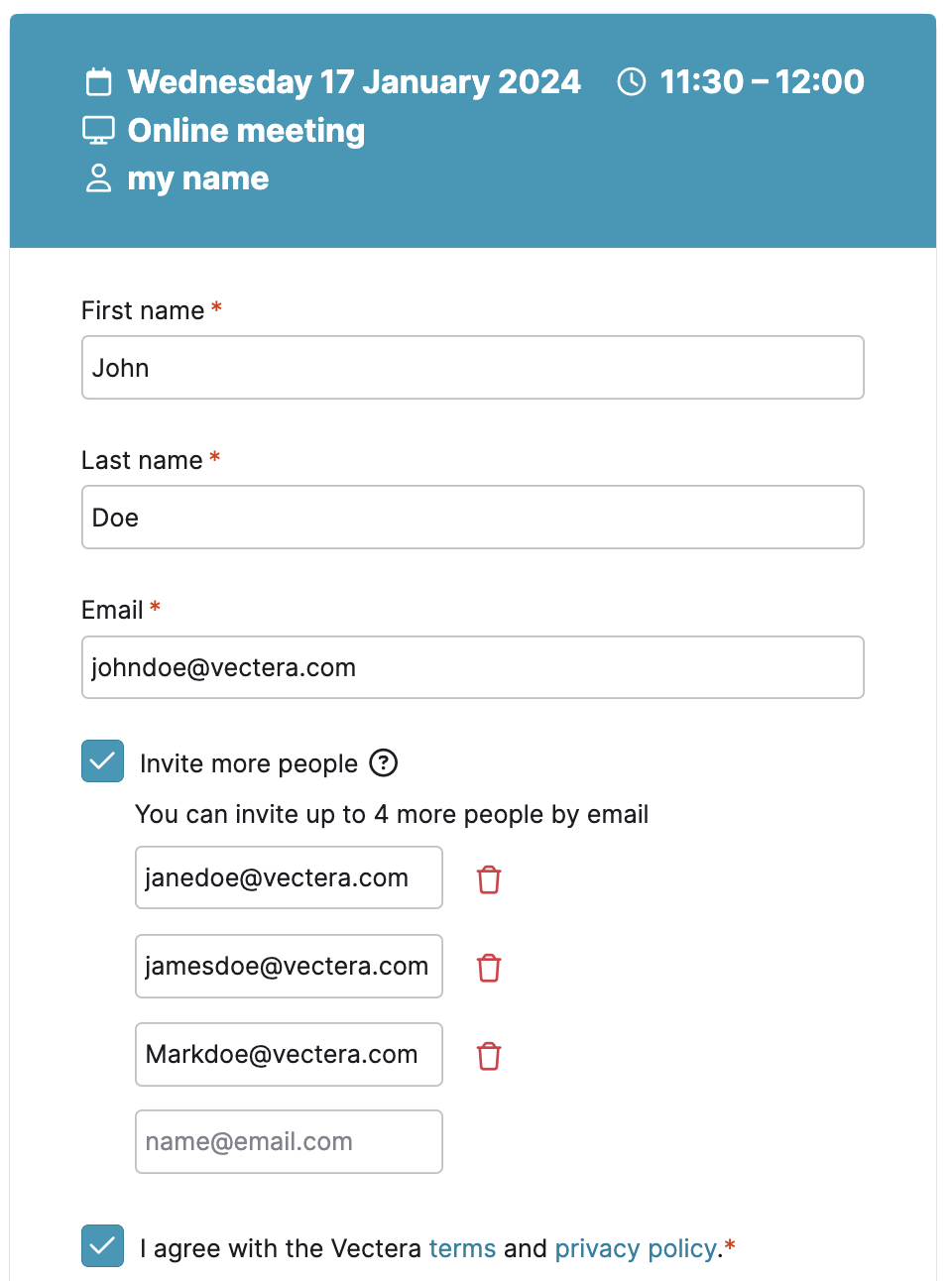Click the jamesdoe@vectera.com invitee input

[289, 966]
